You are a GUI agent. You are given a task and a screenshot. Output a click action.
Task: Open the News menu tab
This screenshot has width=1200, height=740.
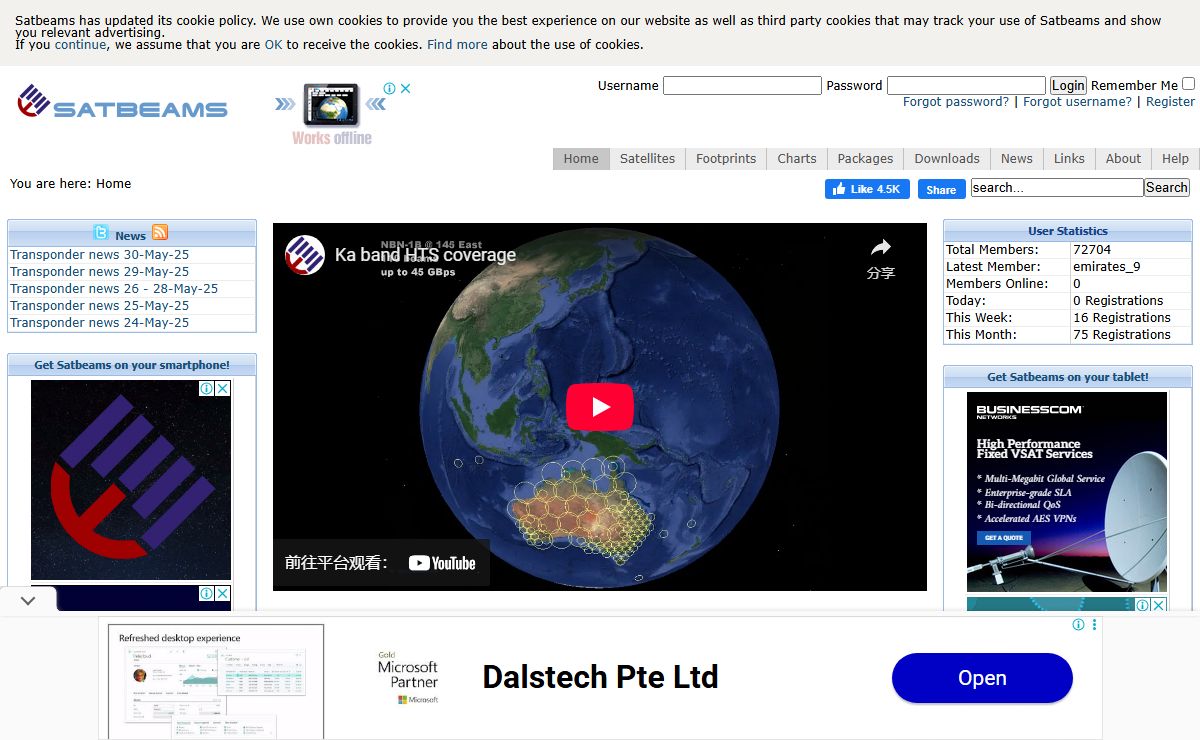pyautogui.click(x=1017, y=159)
